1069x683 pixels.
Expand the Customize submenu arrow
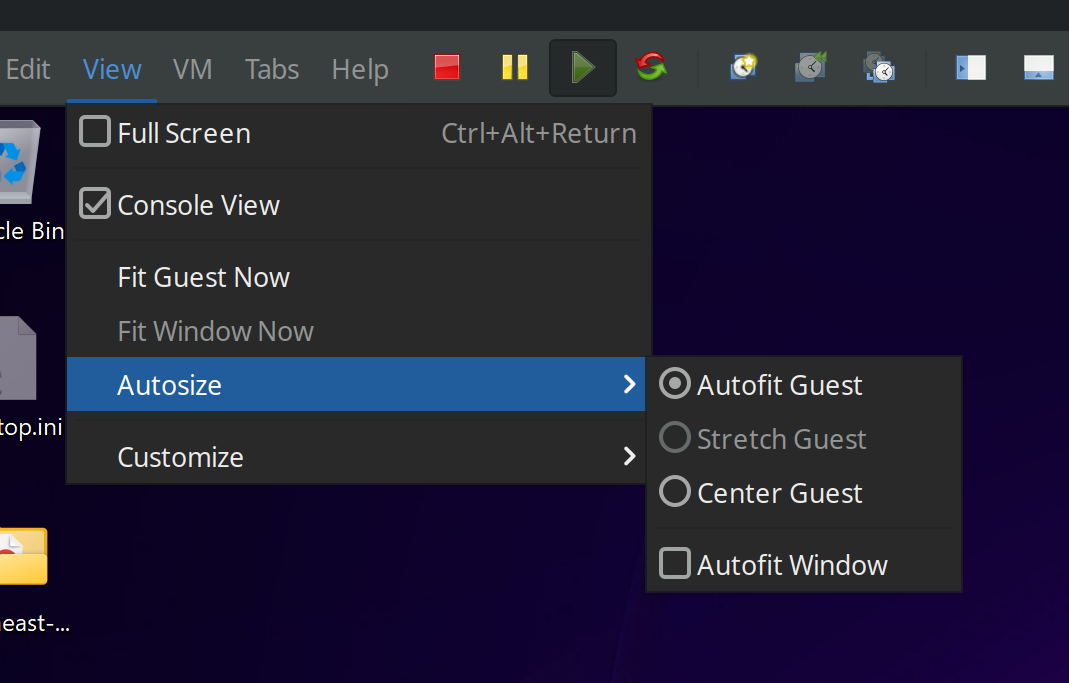pos(629,456)
